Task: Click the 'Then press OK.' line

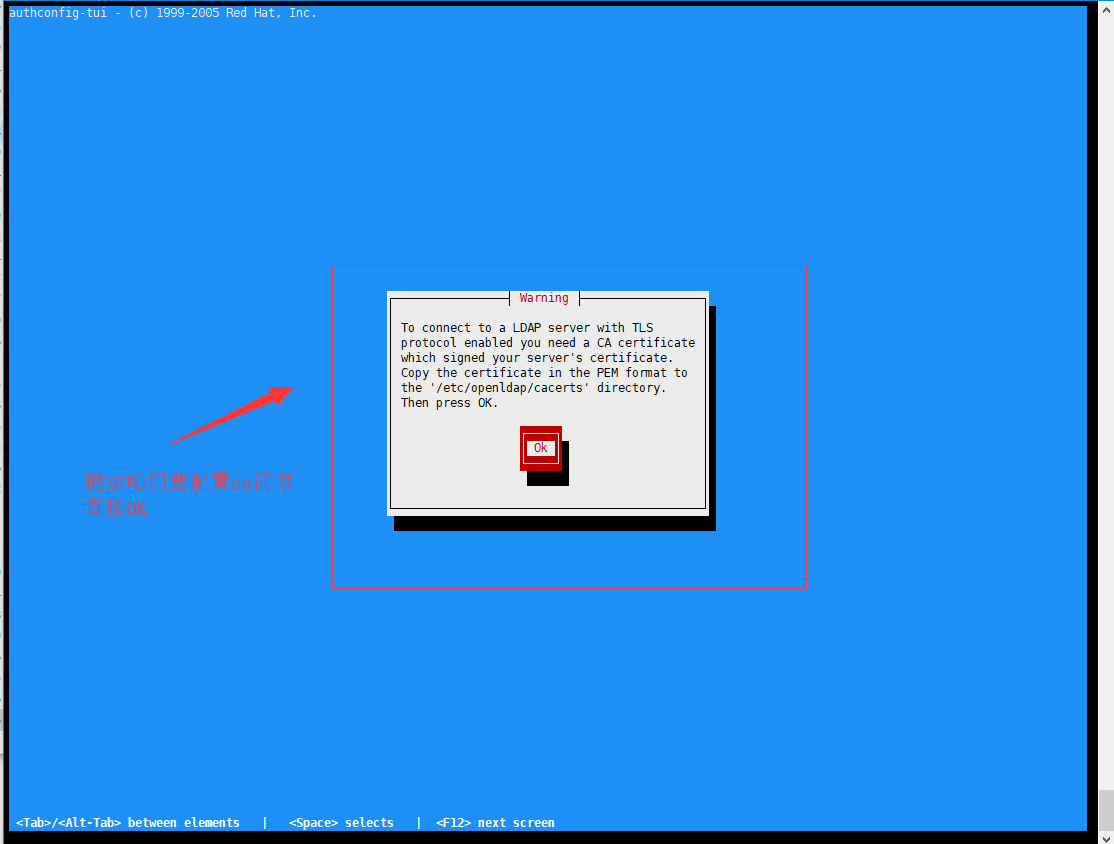Action: point(449,403)
